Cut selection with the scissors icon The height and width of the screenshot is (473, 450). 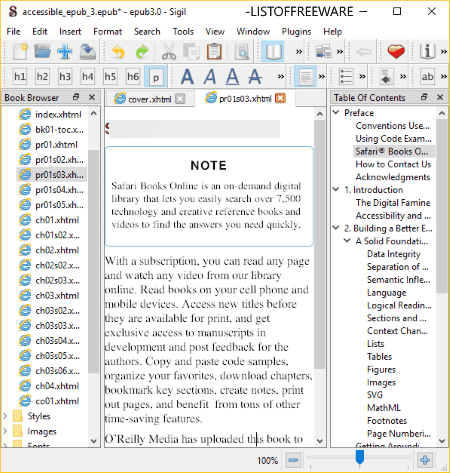[169, 52]
